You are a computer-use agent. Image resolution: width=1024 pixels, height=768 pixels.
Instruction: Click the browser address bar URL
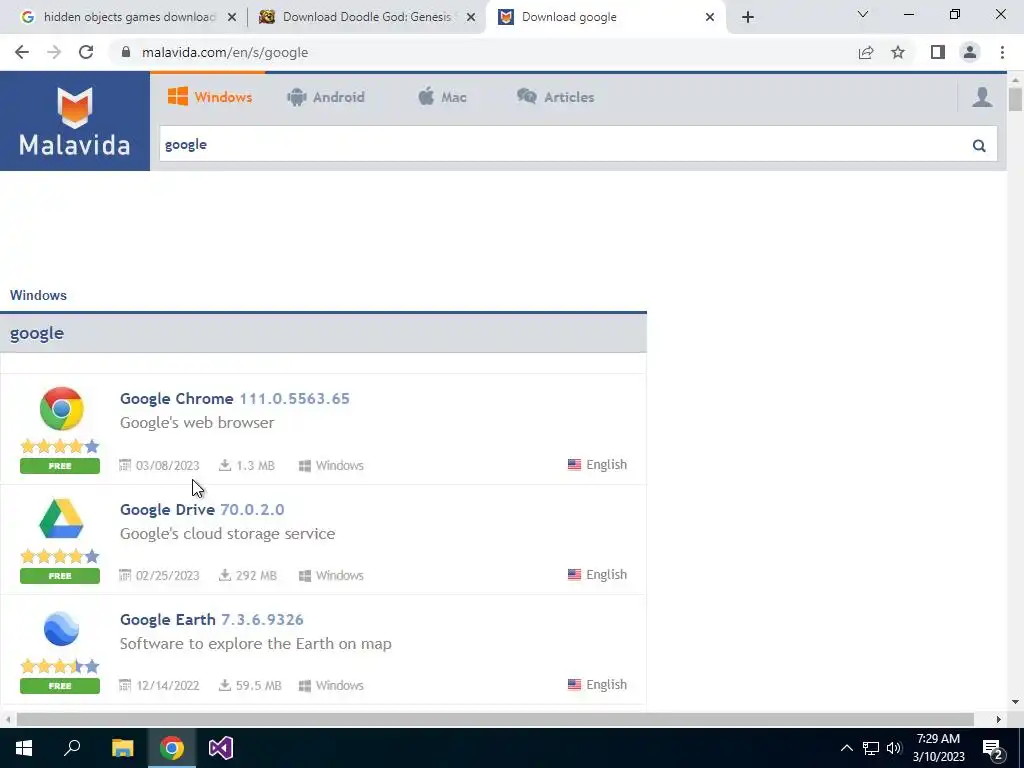(225, 52)
